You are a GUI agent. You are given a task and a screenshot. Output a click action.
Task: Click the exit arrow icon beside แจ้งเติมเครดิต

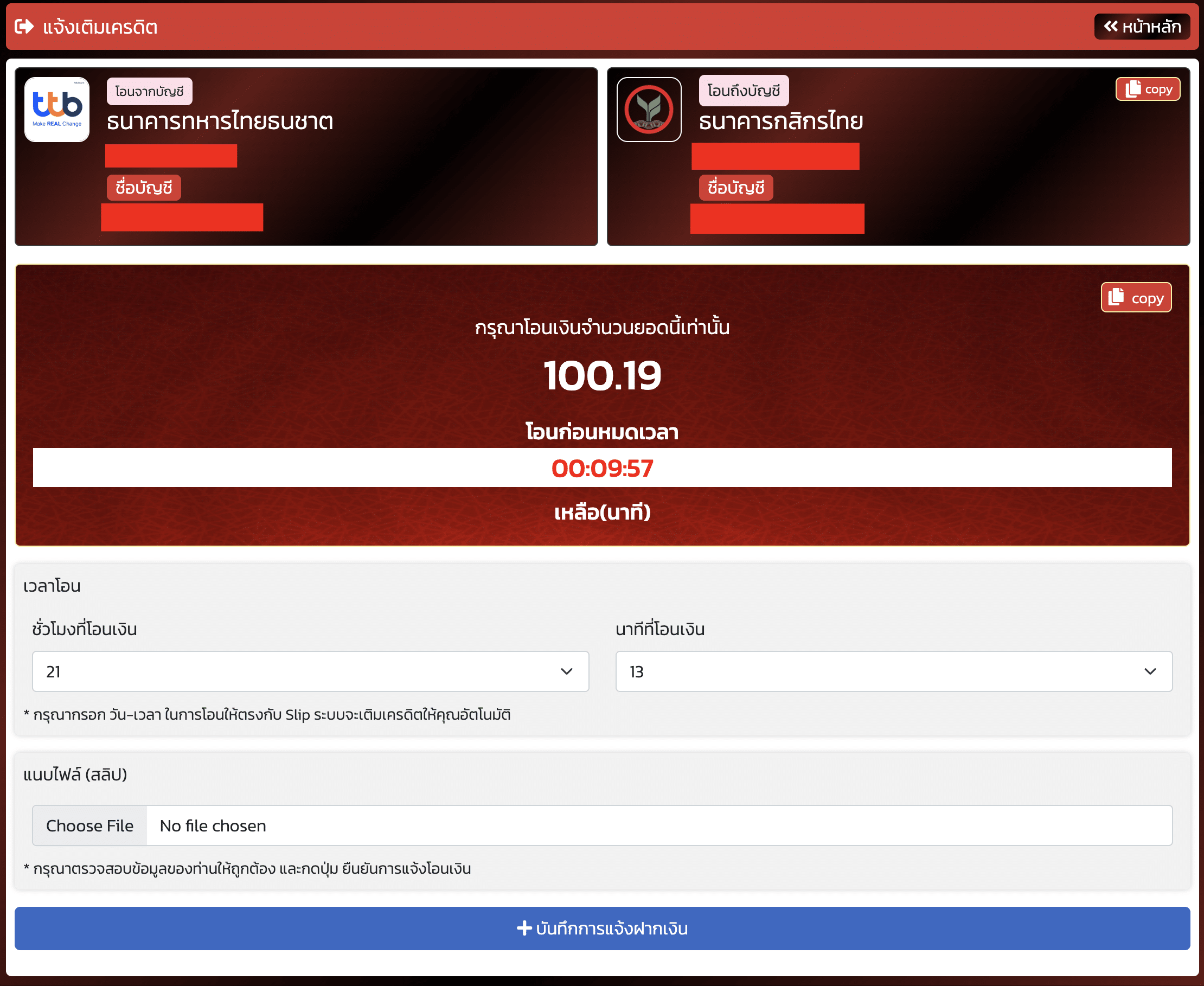click(24, 27)
